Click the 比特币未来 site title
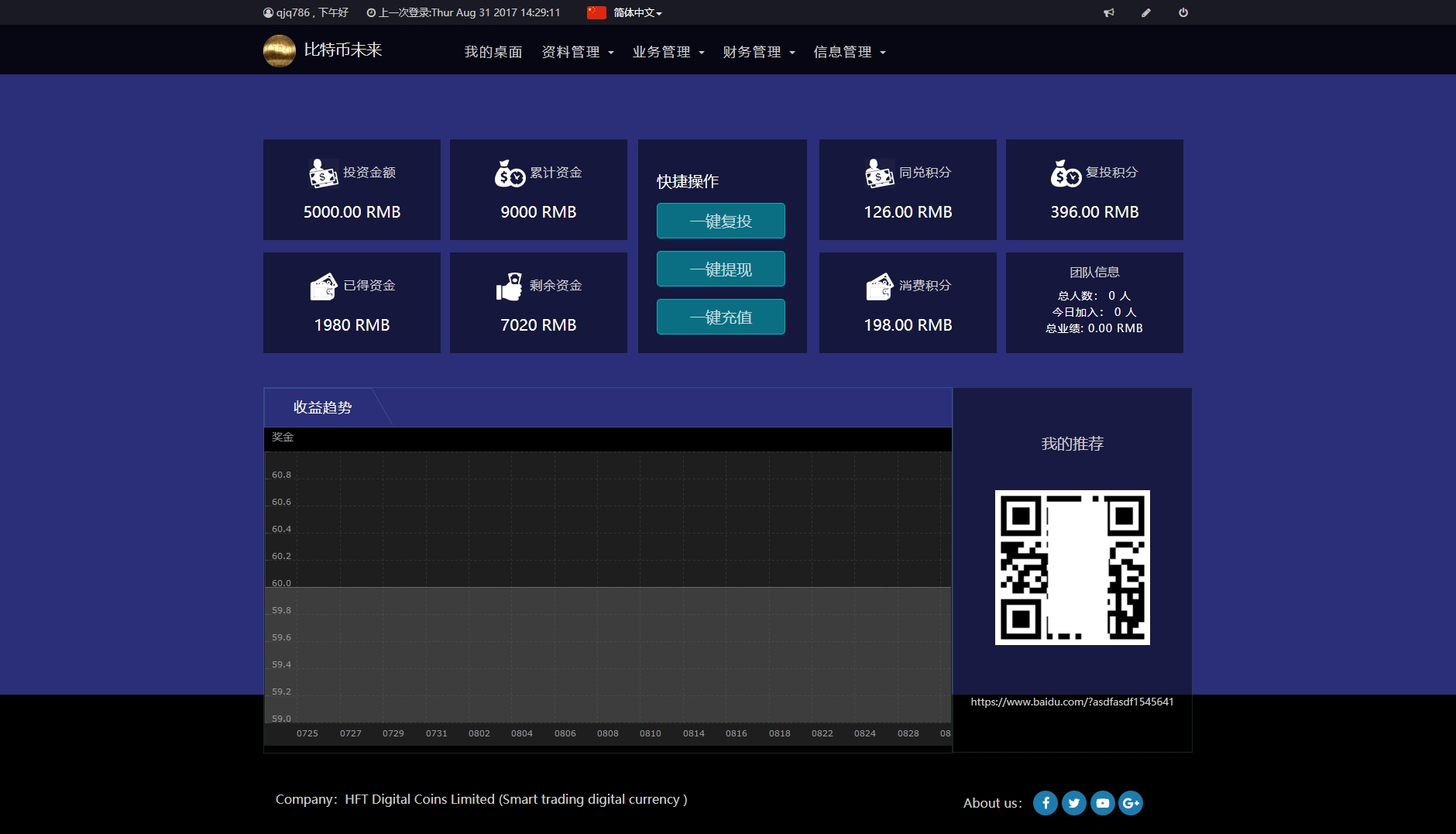This screenshot has width=1456, height=834. (343, 50)
